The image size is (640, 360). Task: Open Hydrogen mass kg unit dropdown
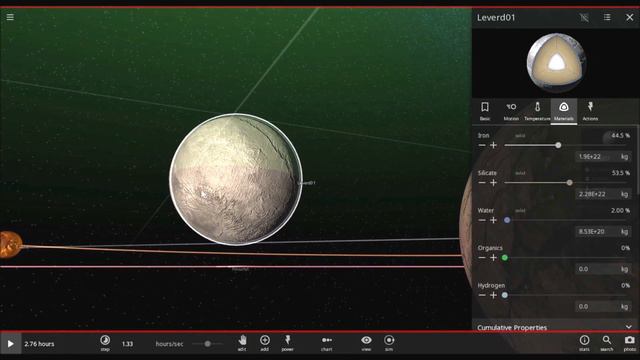click(624, 307)
